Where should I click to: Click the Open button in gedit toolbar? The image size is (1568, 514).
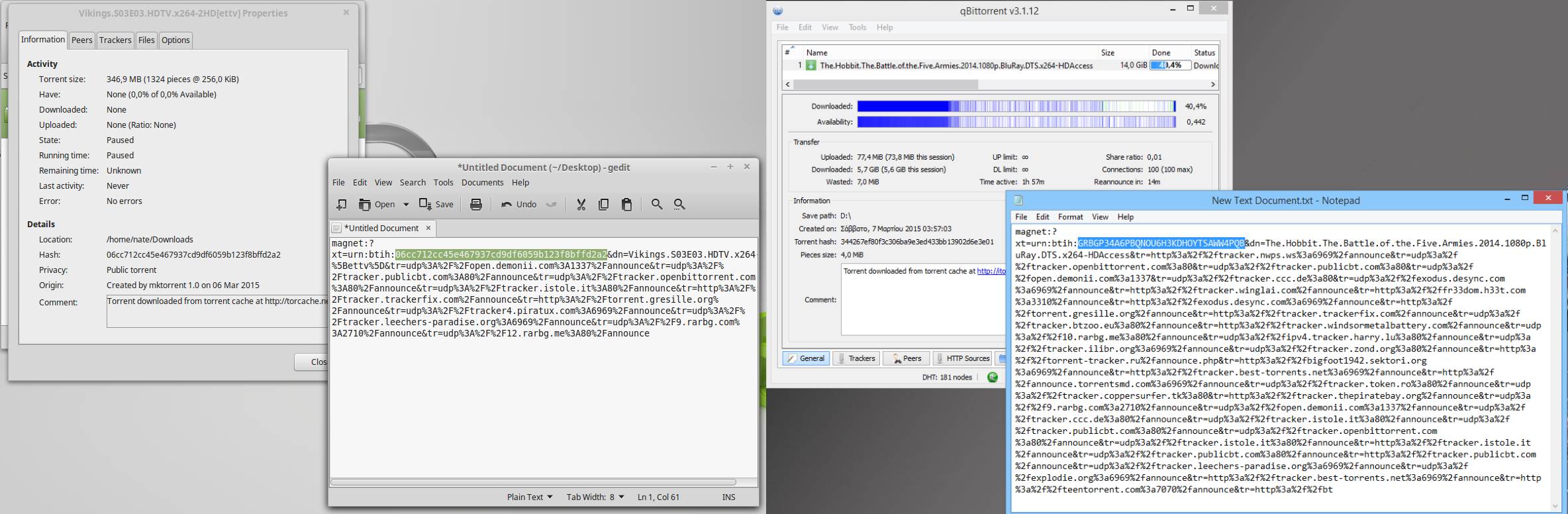377,205
